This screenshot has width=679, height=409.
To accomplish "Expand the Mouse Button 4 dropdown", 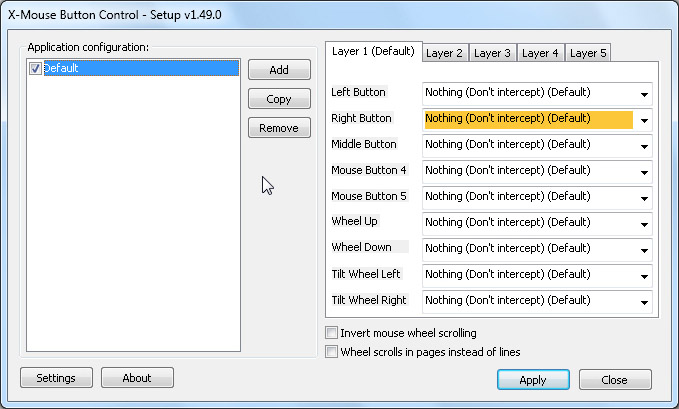I will (537, 172).
